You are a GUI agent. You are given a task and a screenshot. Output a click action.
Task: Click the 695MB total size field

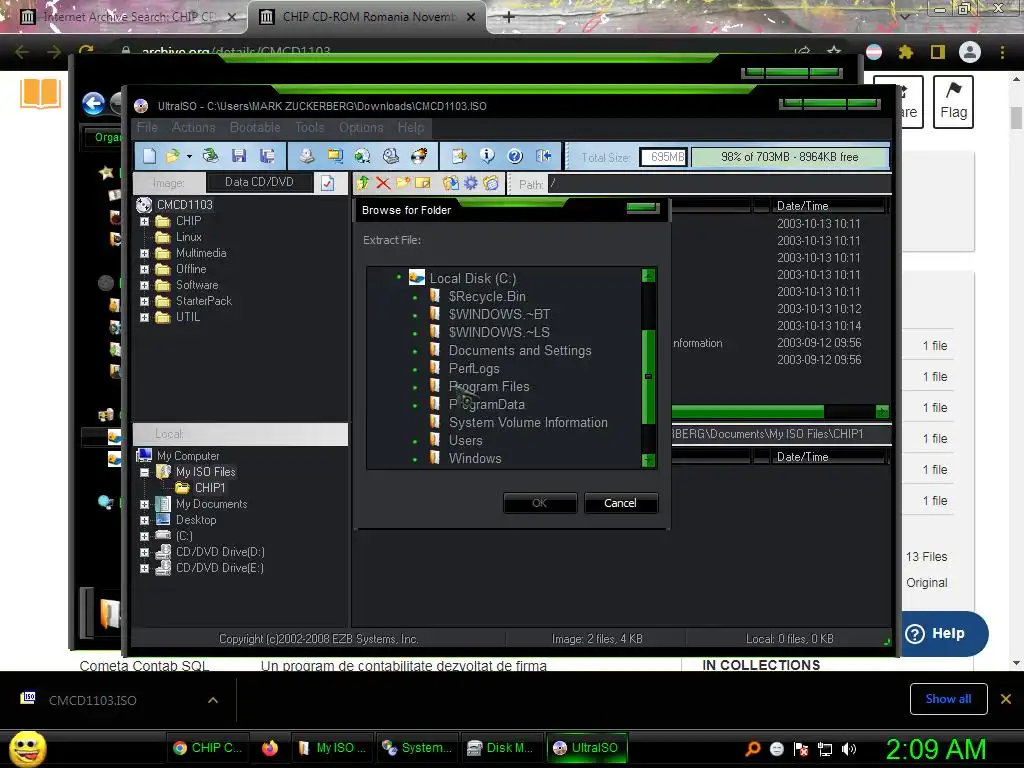point(664,157)
